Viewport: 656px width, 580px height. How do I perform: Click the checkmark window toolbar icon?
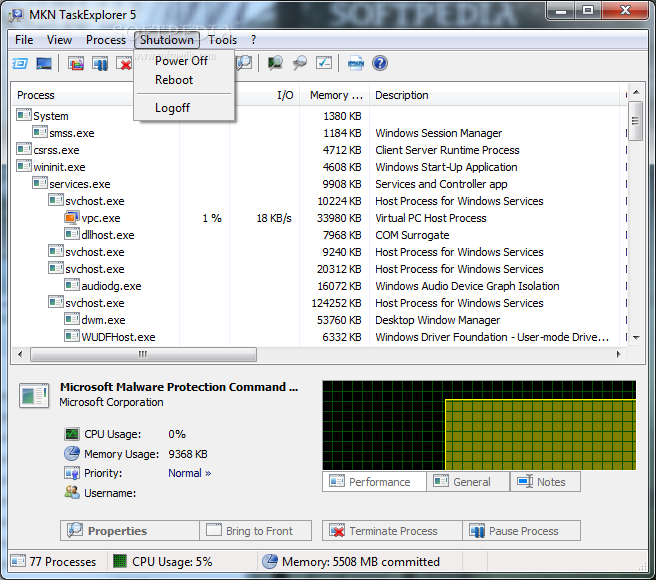click(x=324, y=63)
